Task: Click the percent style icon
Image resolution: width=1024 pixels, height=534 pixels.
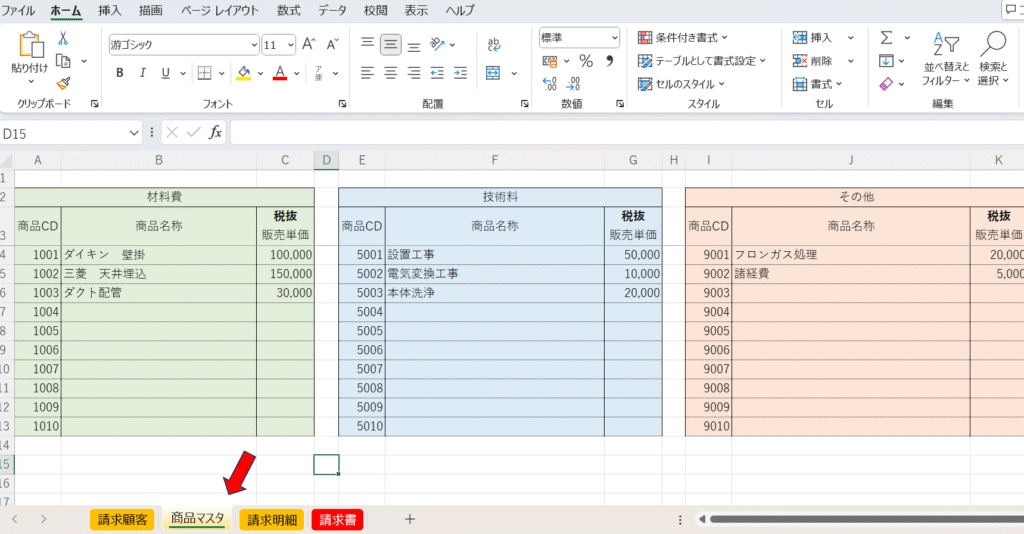Action: (x=586, y=61)
